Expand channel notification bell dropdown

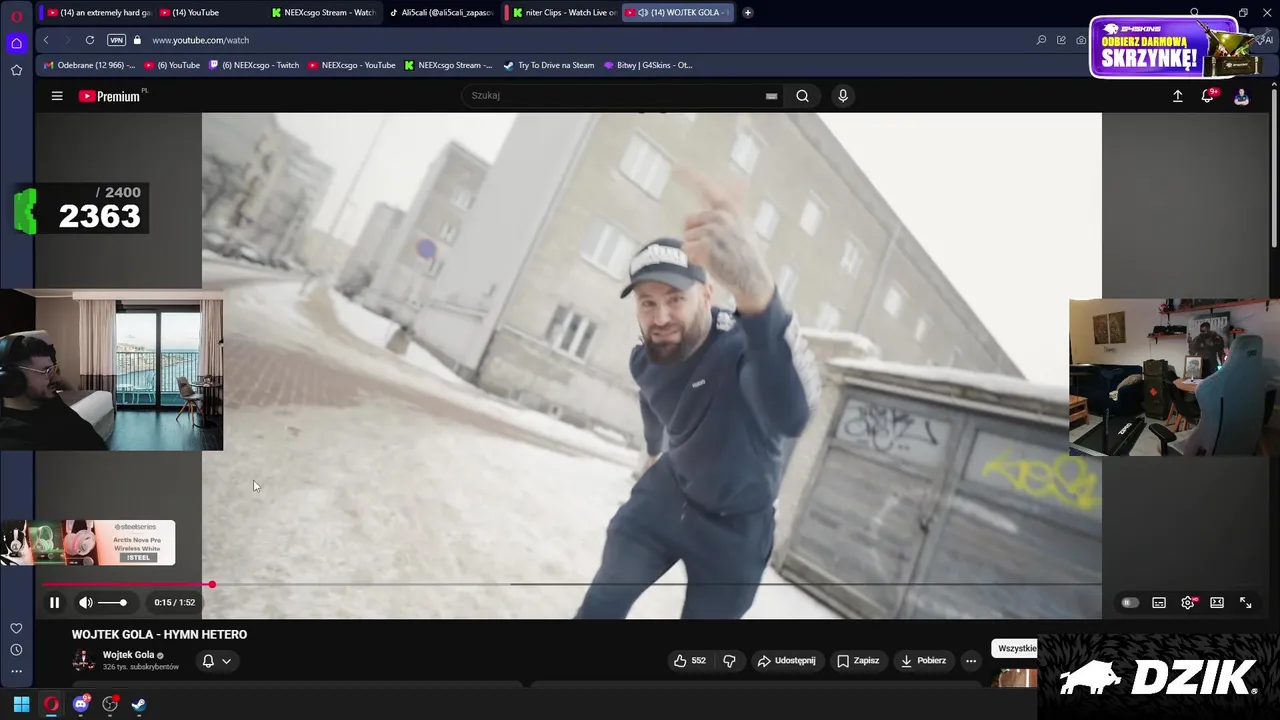coord(217,661)
